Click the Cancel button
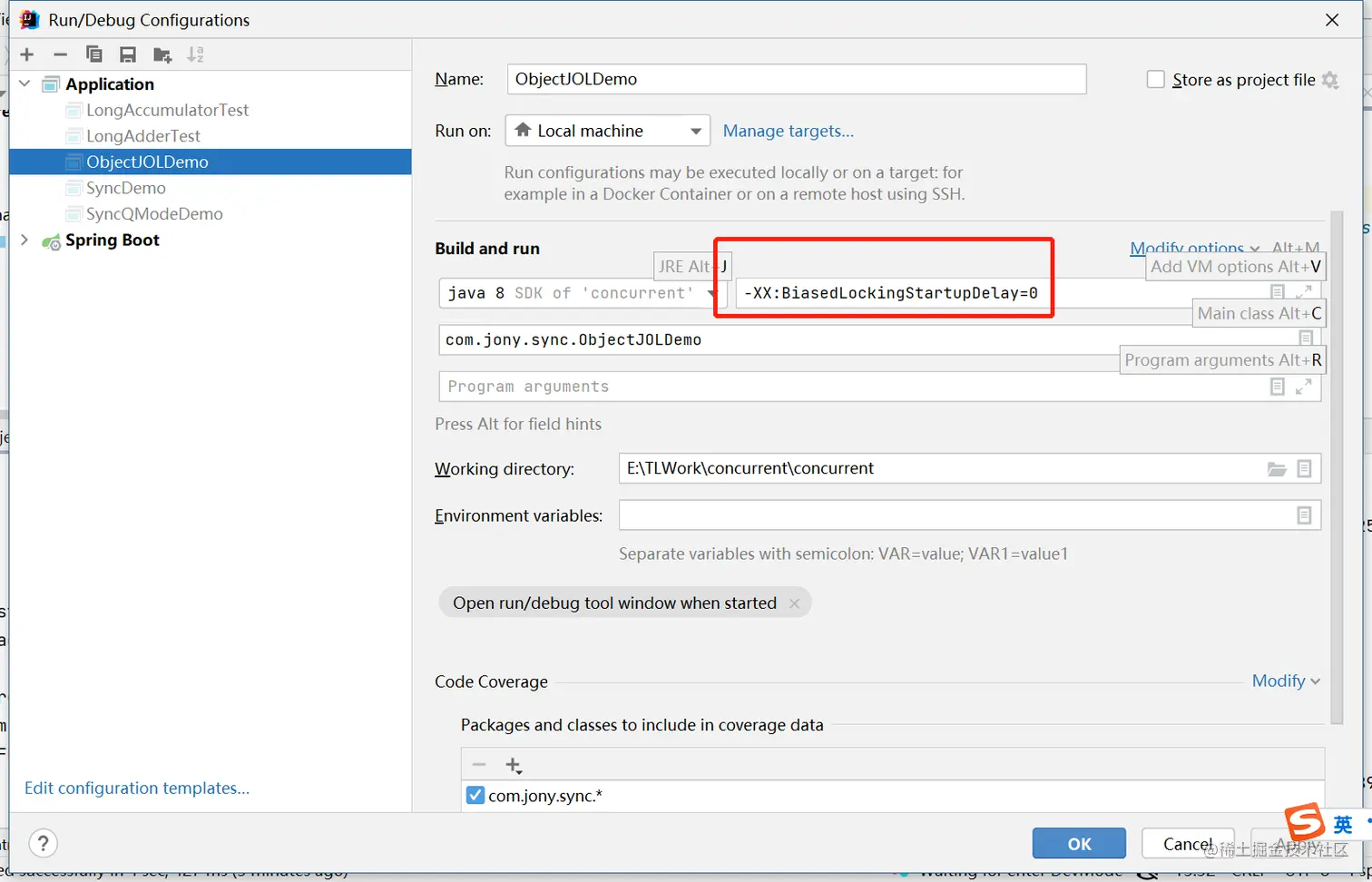The height and width of the screenshot is (882, 1372). click(x=1188, y=843)
